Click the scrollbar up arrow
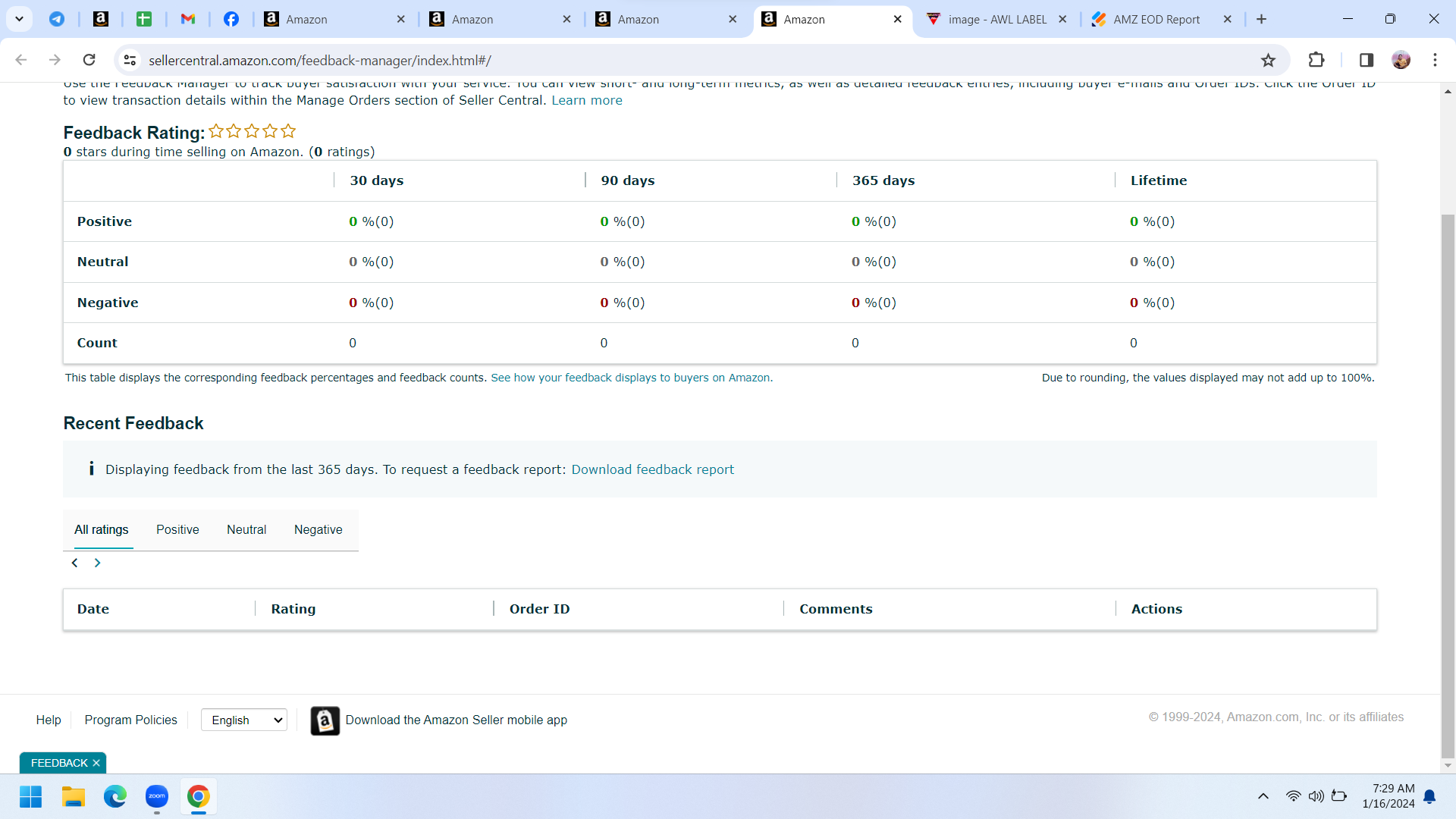The image size is (1456, 819). tap(1448, 91)
